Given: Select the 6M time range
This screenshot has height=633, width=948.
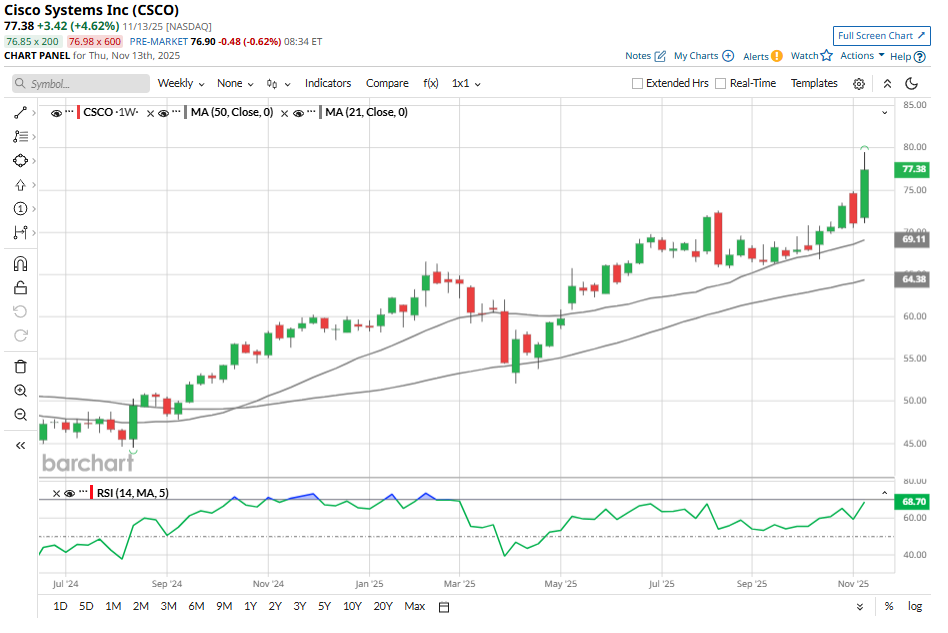Looking at the screenshot, I should point(196,606).
